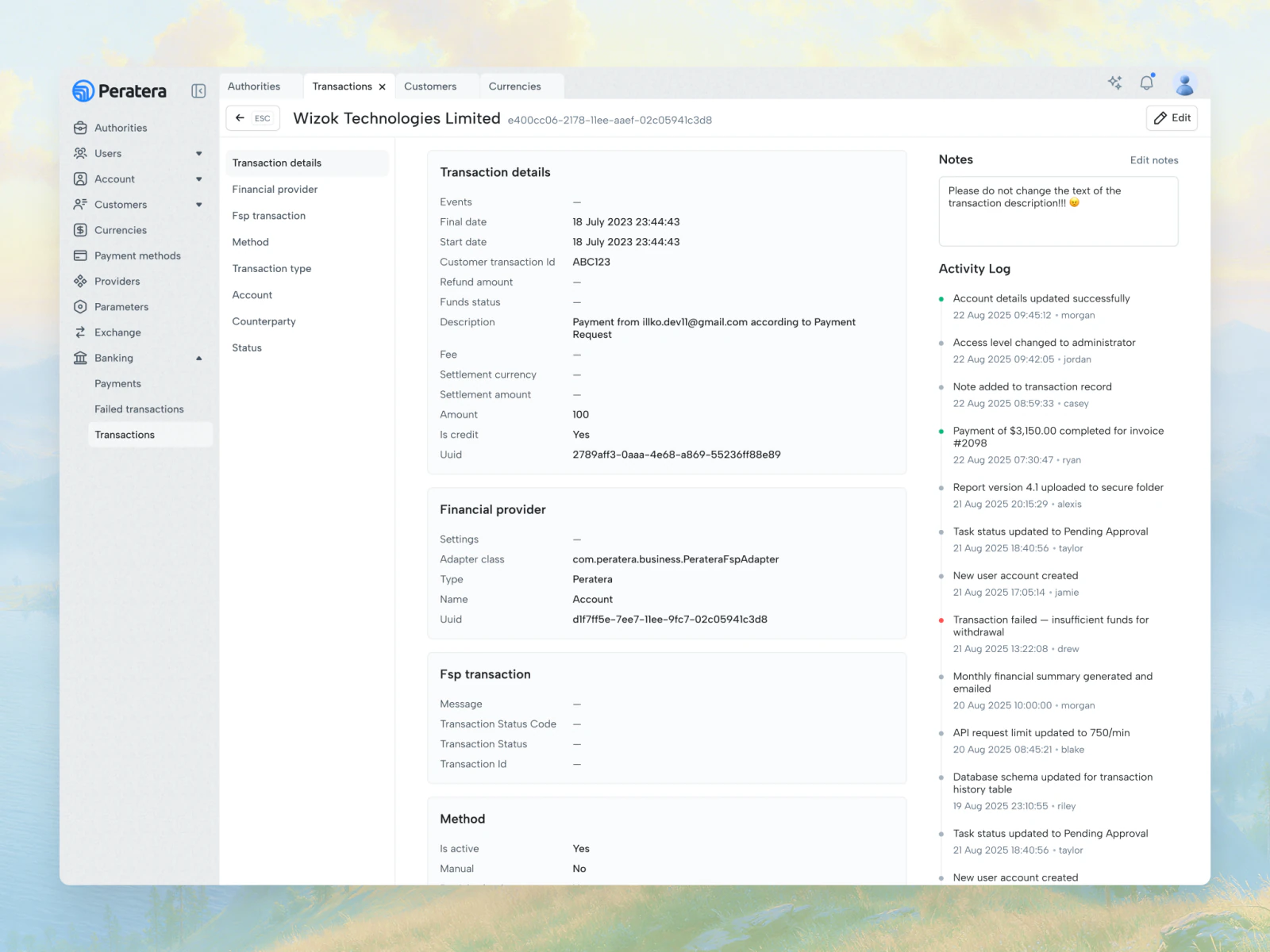The image size is (1270, 952).
Task: Click 'Database schema updated' log entry
Action: (x=1053, y=783)
